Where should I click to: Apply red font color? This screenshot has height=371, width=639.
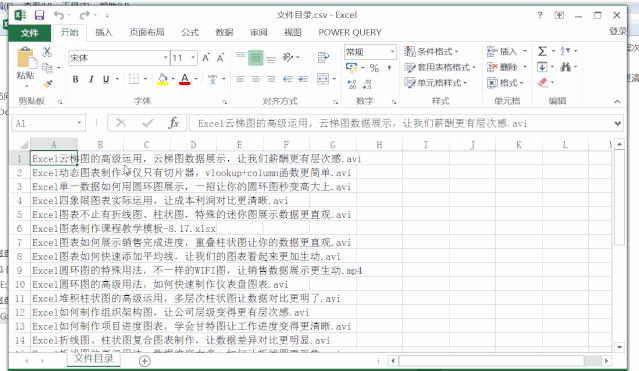(185, 79)
